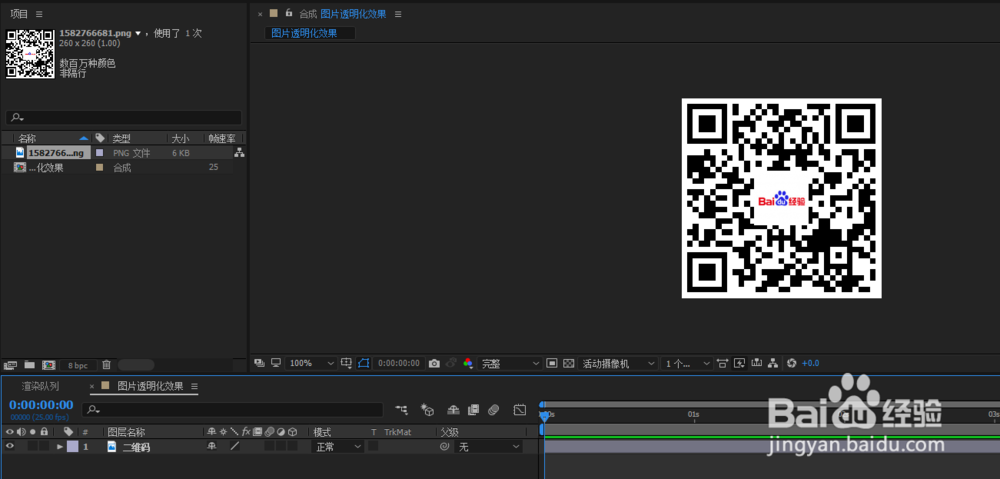The height and width of the screenshot is (479, 1000).
Task: Toggle the shy switch of 二维码 layer
Action: tap(212, 447)
